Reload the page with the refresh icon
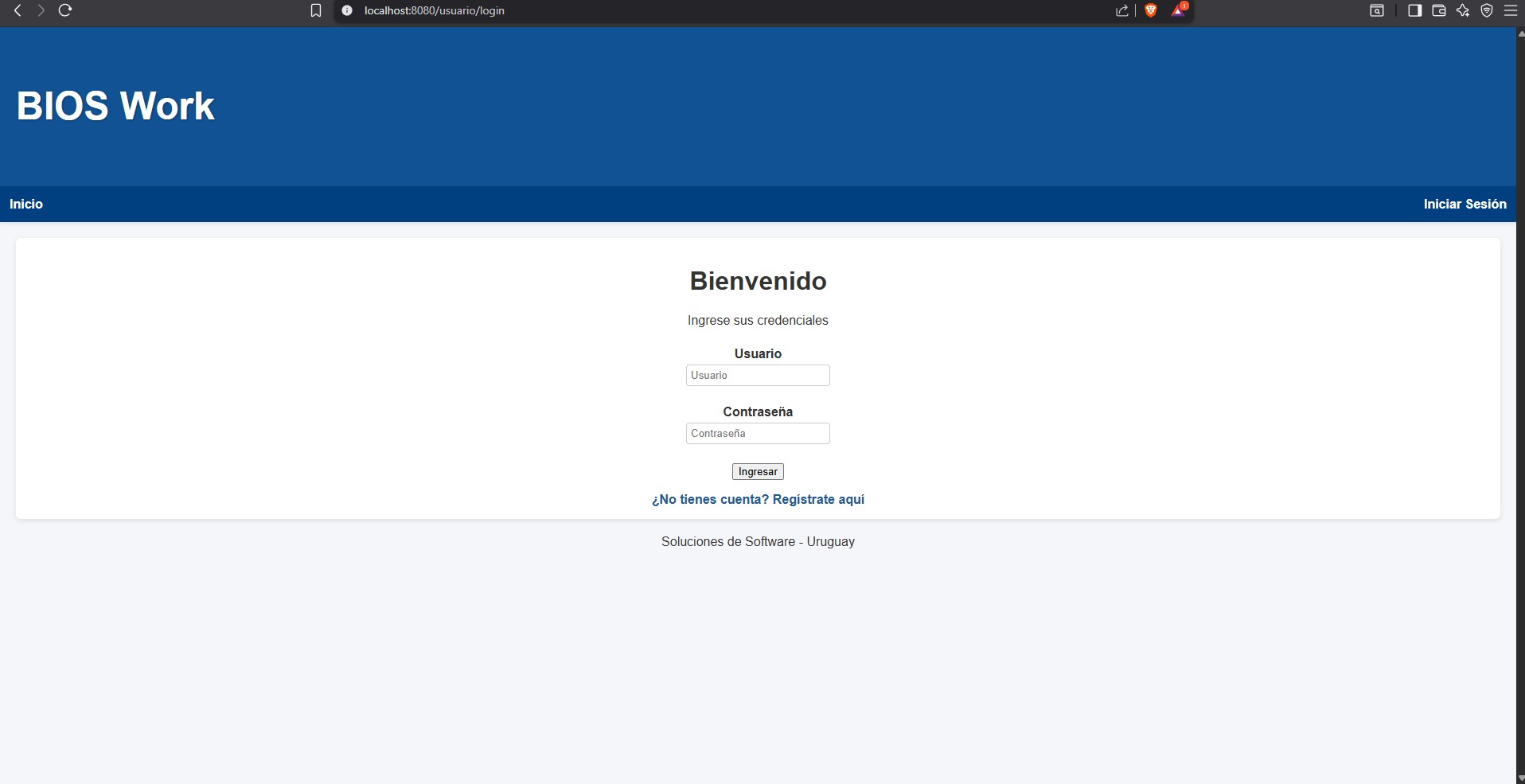 point(65,10)
